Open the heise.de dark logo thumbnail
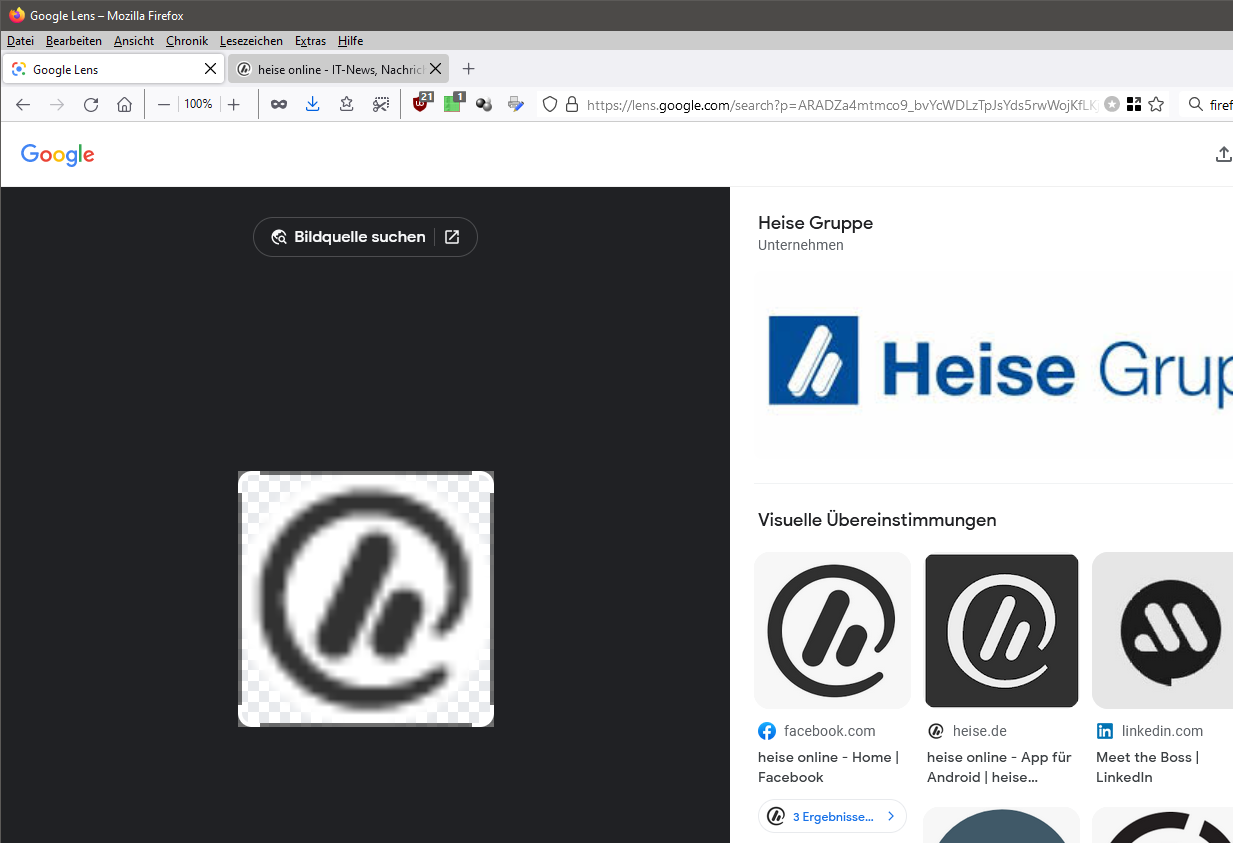This screenshot has width=1233, height=843. coord(1002,630)
